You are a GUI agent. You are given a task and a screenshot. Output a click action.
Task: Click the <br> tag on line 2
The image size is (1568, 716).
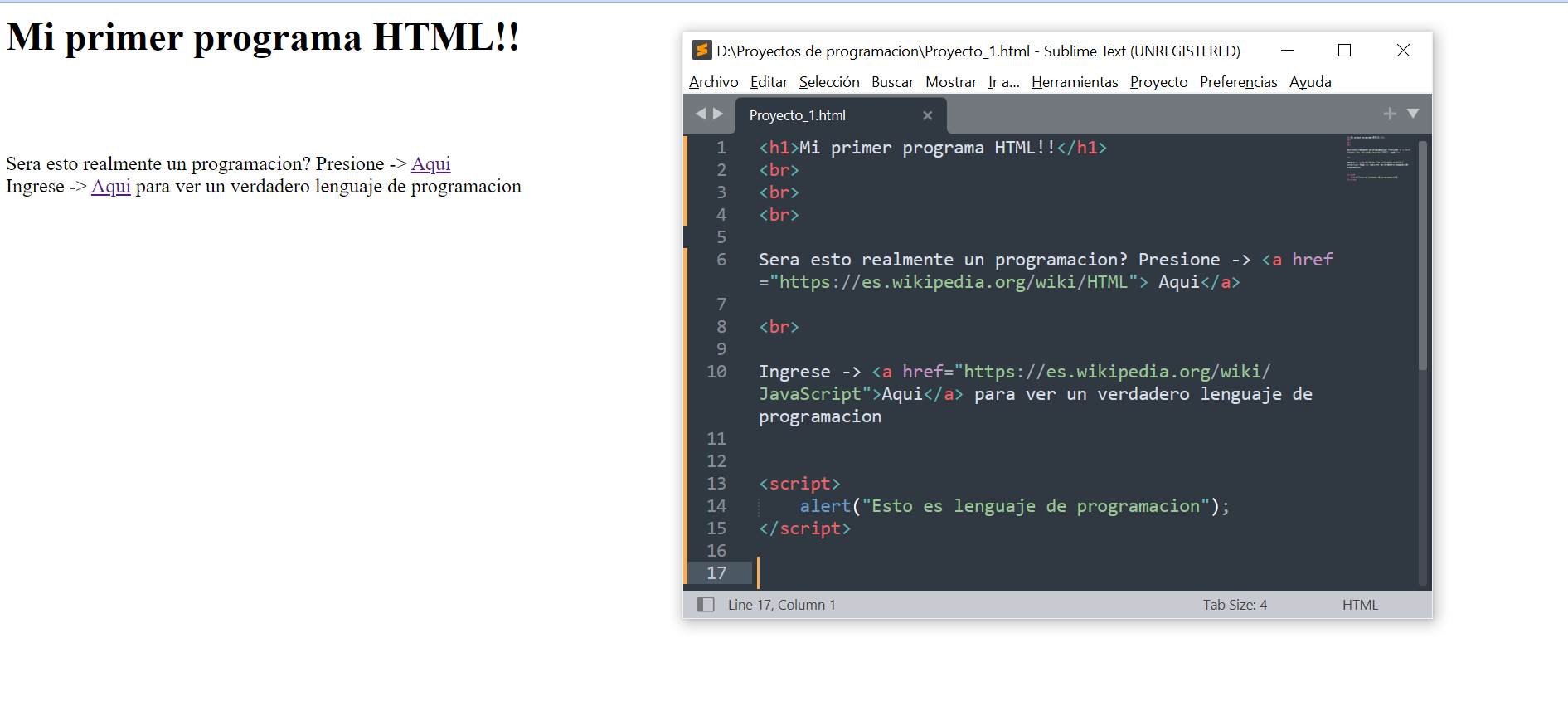(779, 170)
